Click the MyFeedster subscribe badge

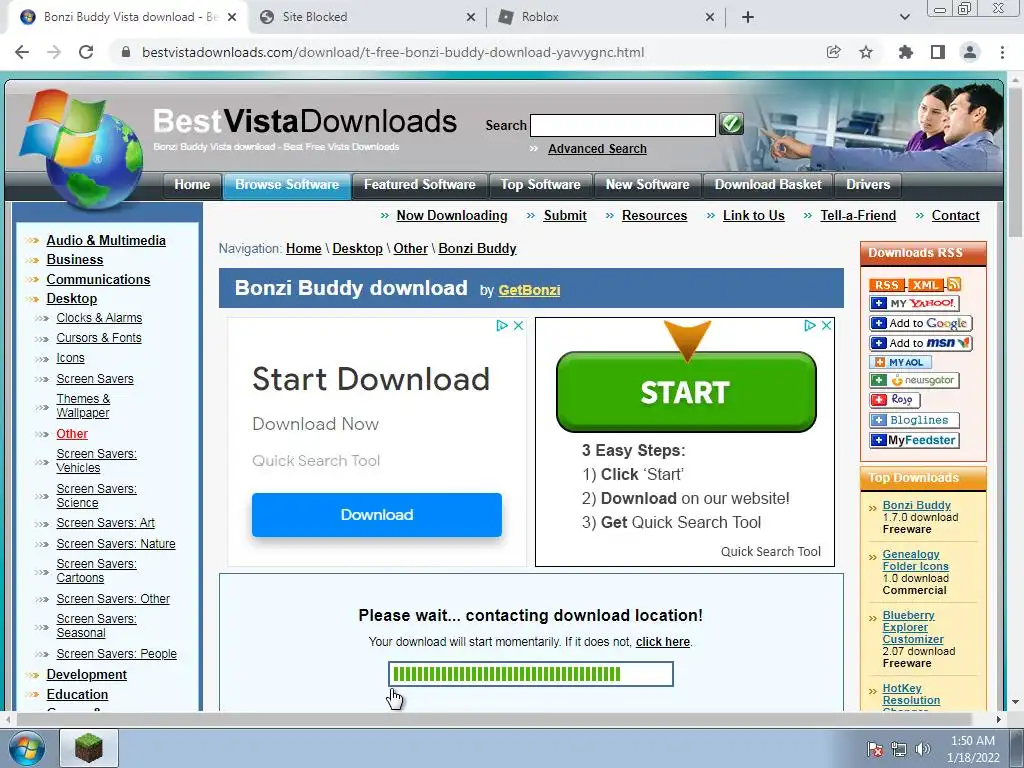[914, 440]
